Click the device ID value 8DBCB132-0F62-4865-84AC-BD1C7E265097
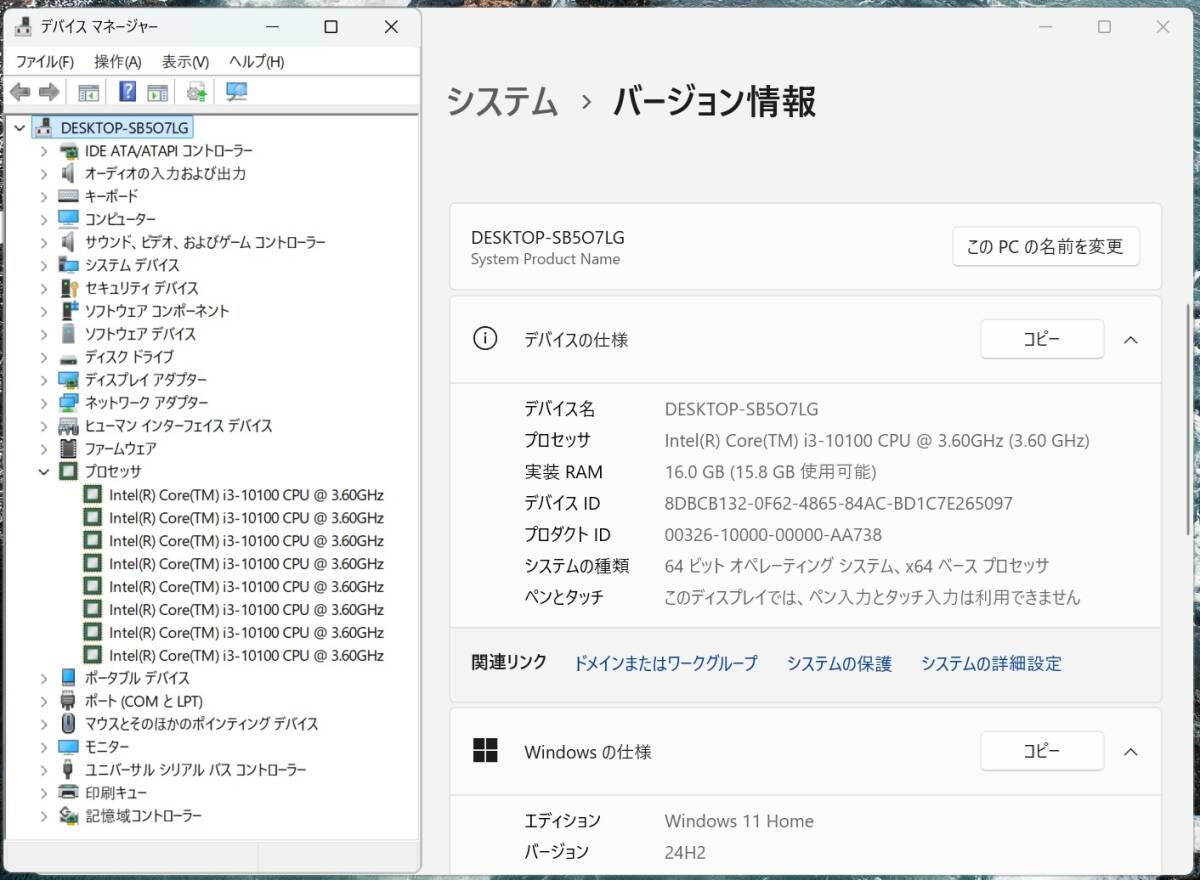Image resolution: width=1200 pixels, height=880 pixels. point(839,503)
